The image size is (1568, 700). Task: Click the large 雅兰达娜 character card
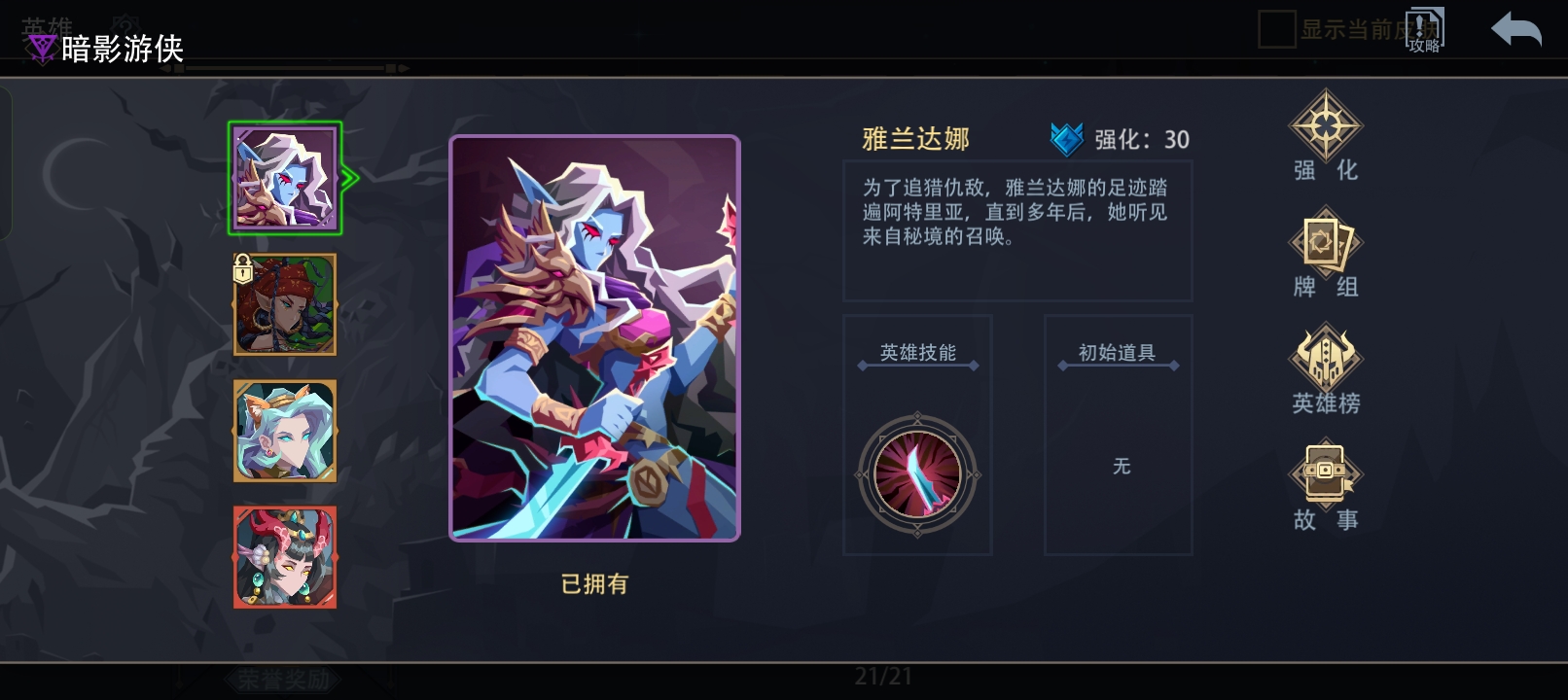click(594, 338)
